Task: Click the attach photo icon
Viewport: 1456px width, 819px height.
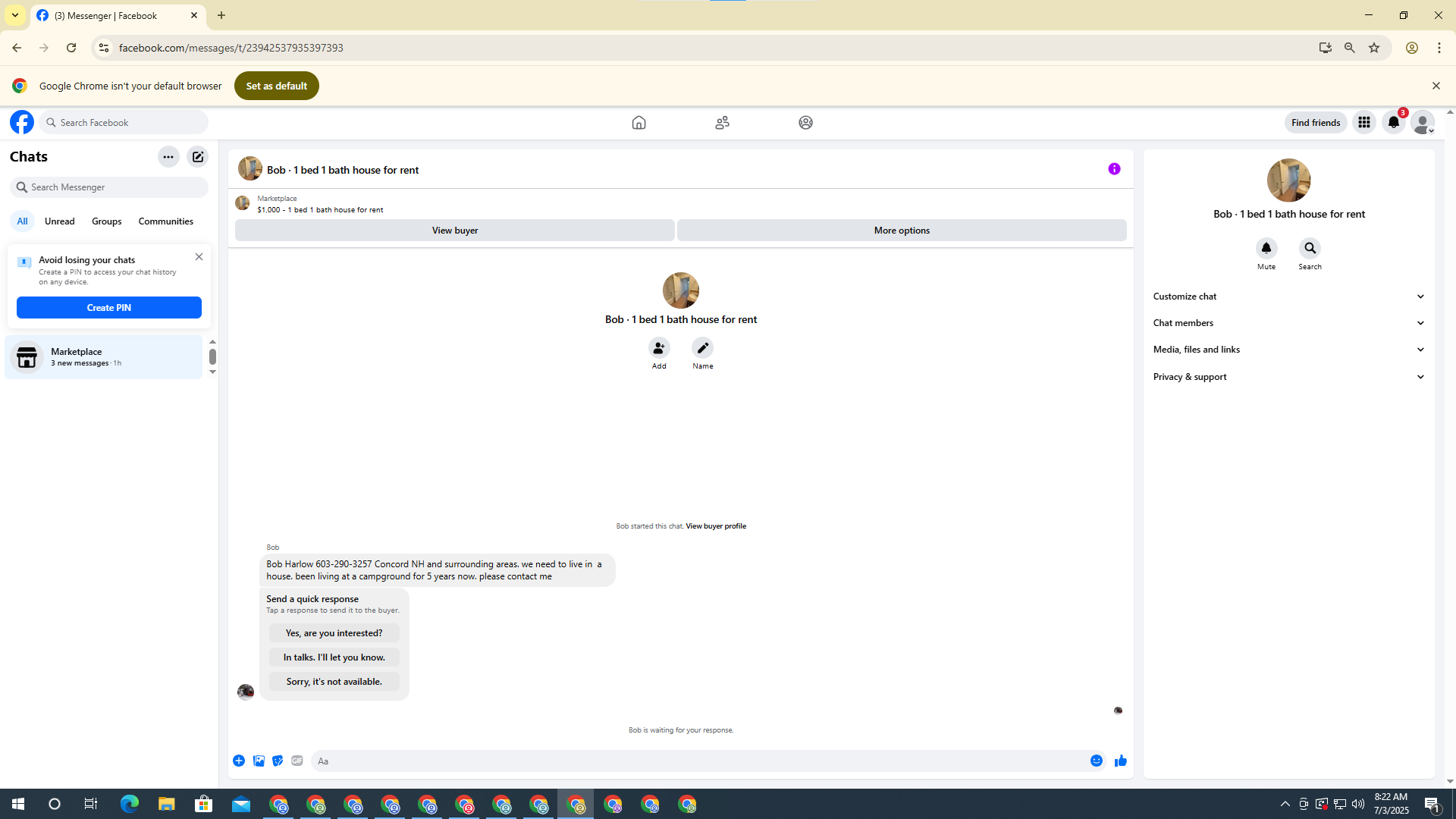Action: 259,761
